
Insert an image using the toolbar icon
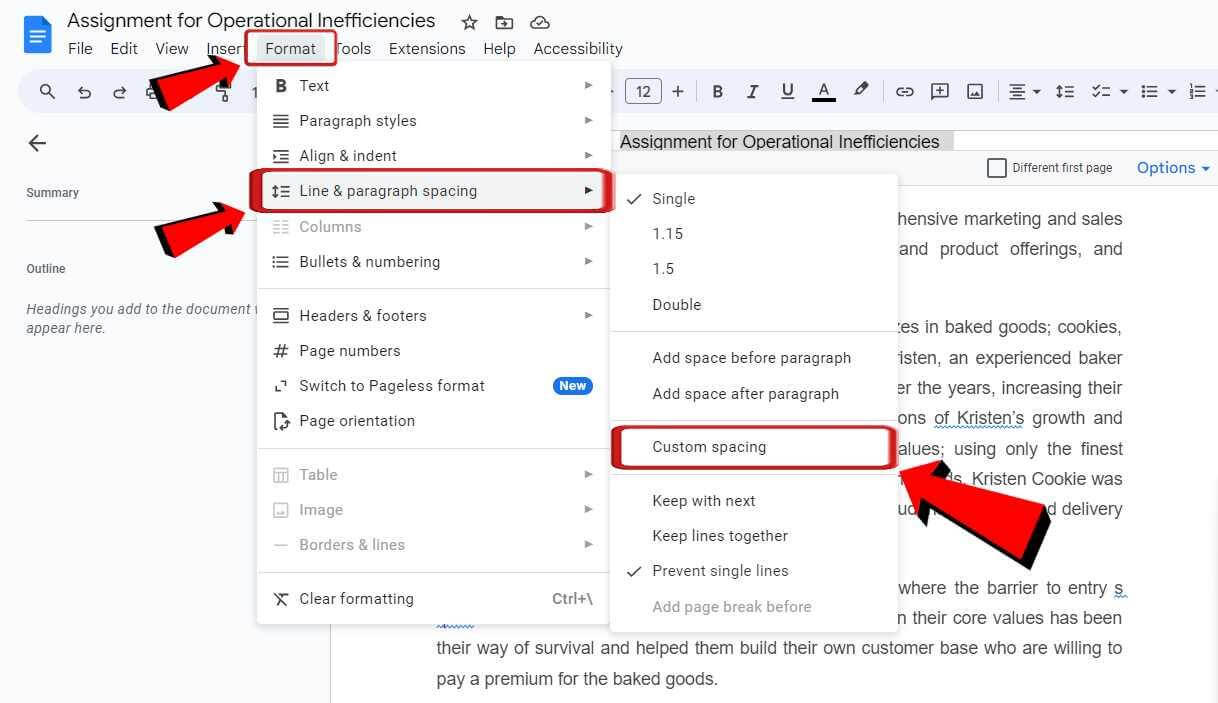pyautogui.click(x=974, y=91)
